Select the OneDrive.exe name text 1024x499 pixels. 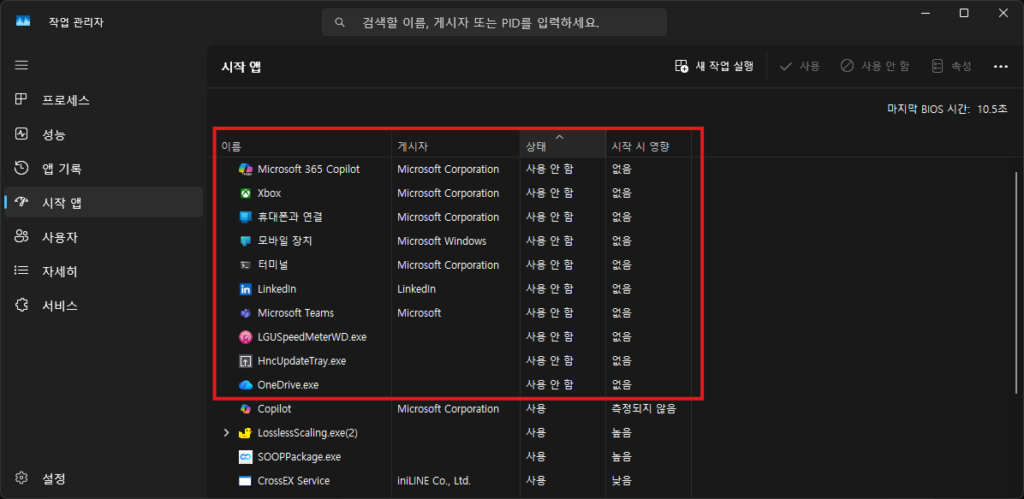coord(288,385)
